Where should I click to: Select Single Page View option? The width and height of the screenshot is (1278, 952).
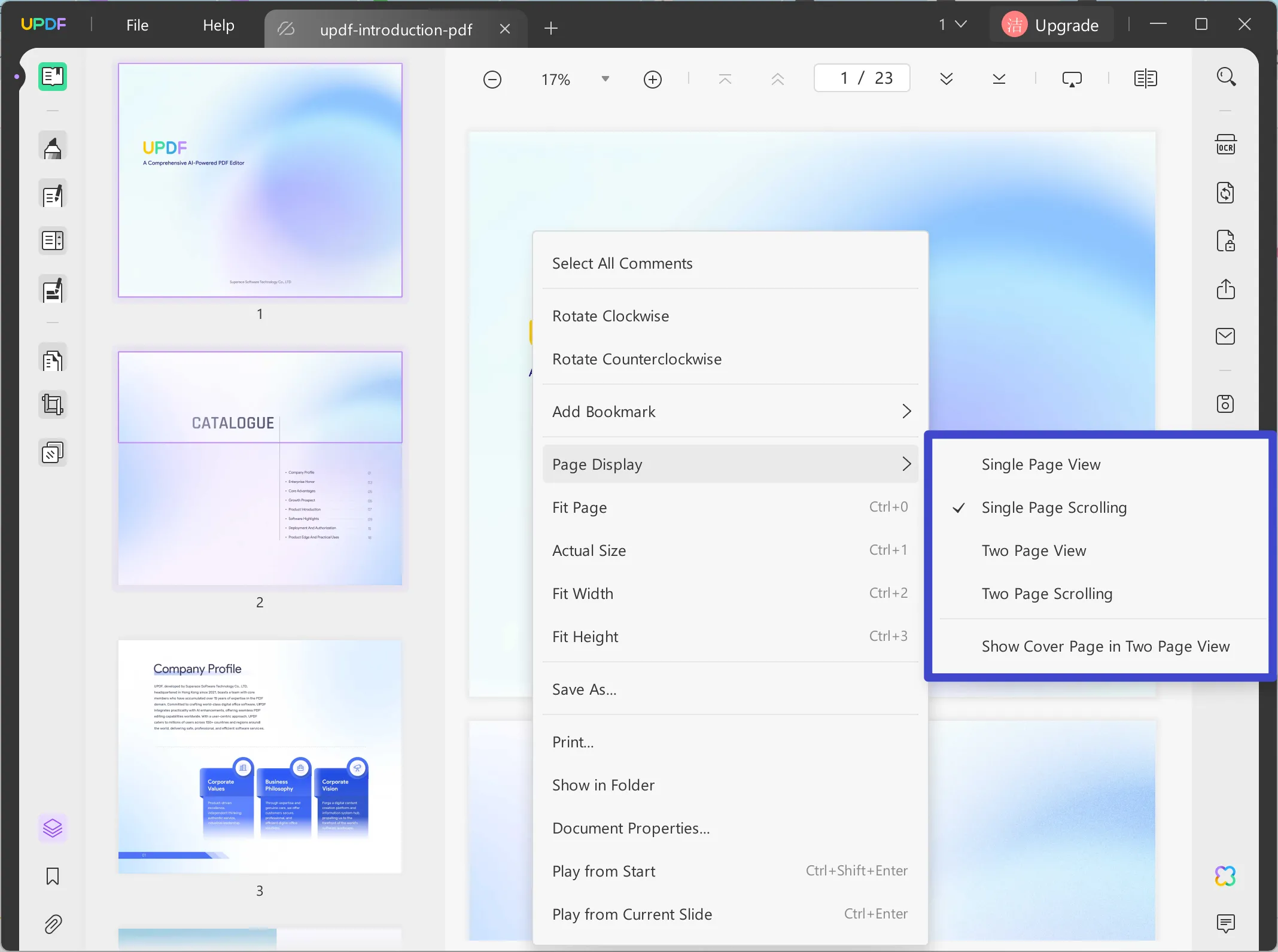coord(1040,465)
